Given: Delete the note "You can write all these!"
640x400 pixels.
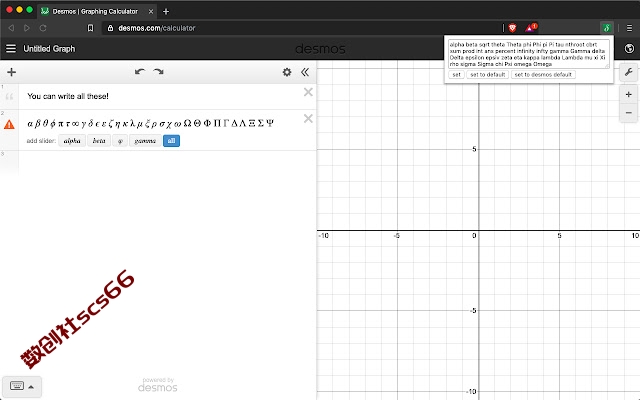Looking at the screenshot, I should point(308,92).
